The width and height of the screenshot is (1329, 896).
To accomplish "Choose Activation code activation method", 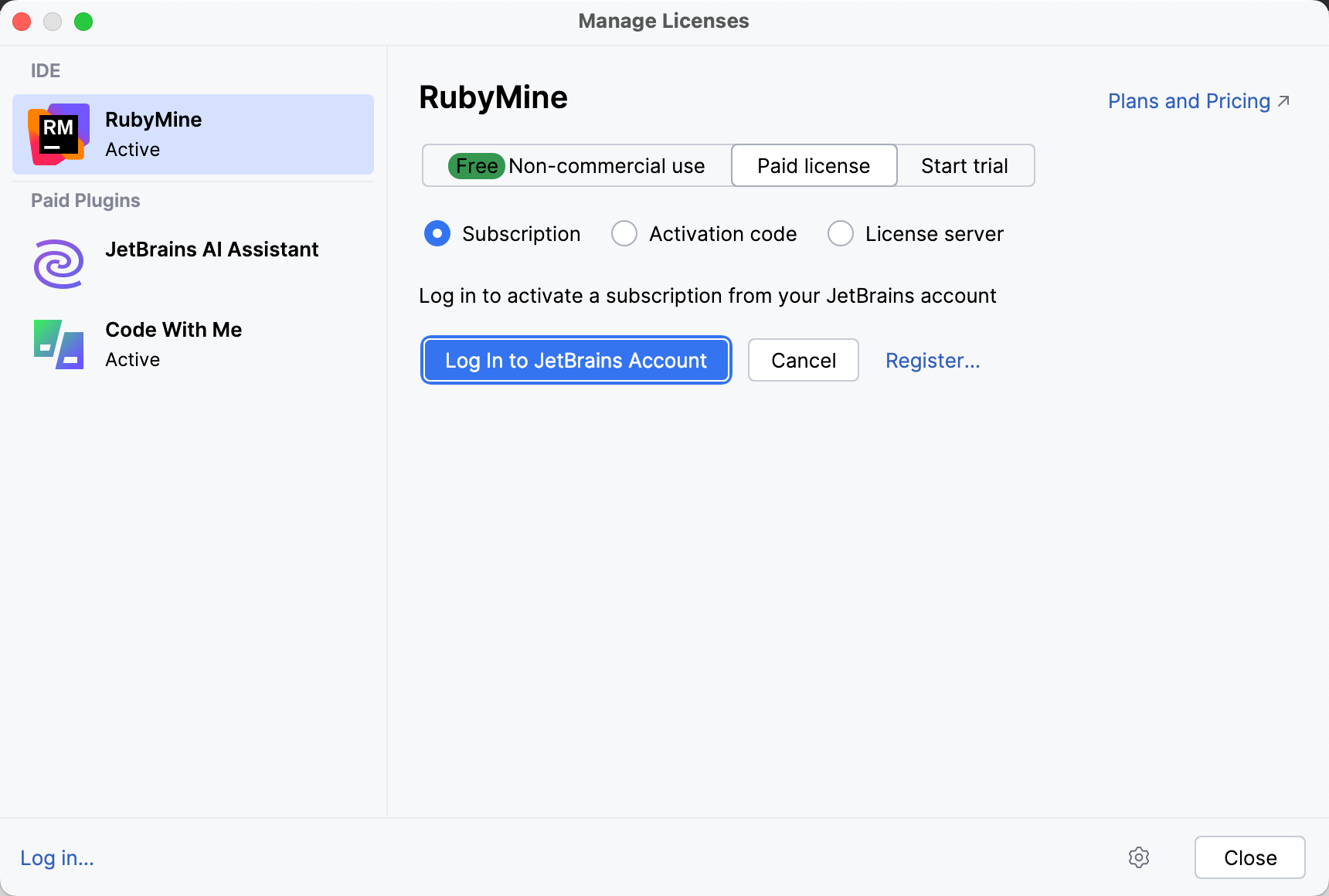I will 624,233.
